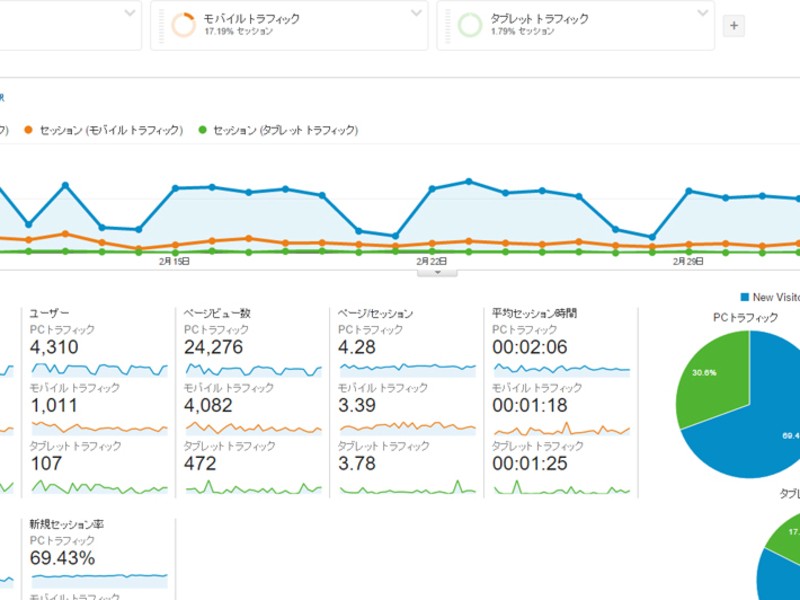
Task: Open the モバイル トラフィック segment dropdown arrow
Action: tap(415, 13)
